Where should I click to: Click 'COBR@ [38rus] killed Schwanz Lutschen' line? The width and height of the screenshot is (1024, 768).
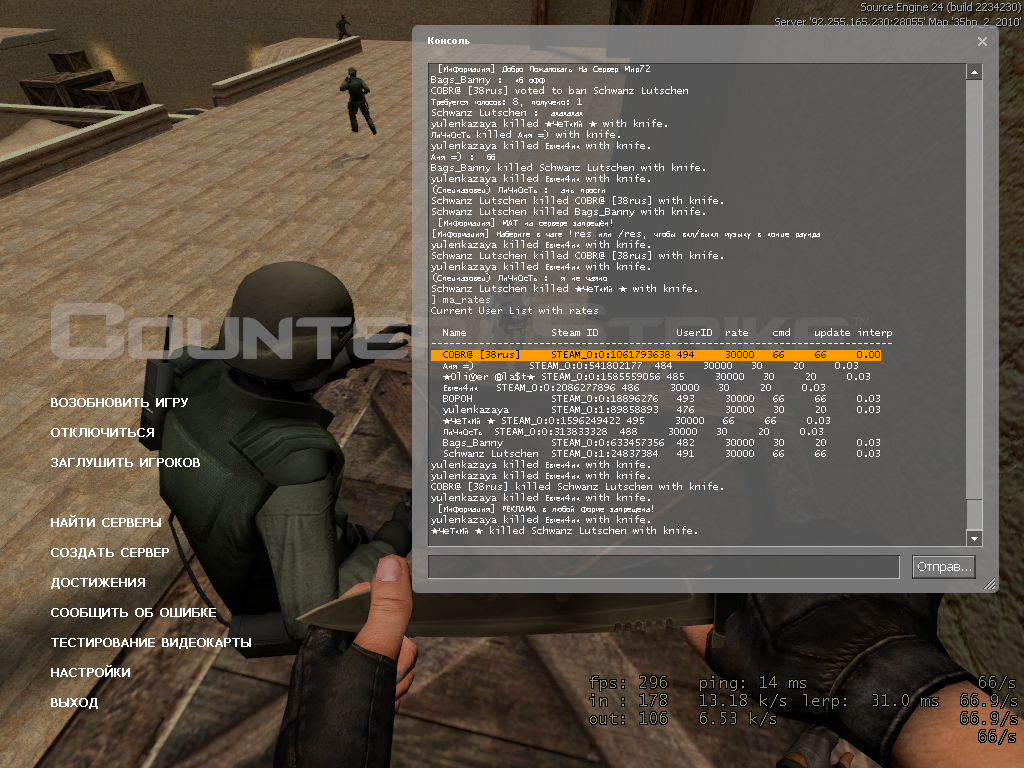click(x=577, y=487)
